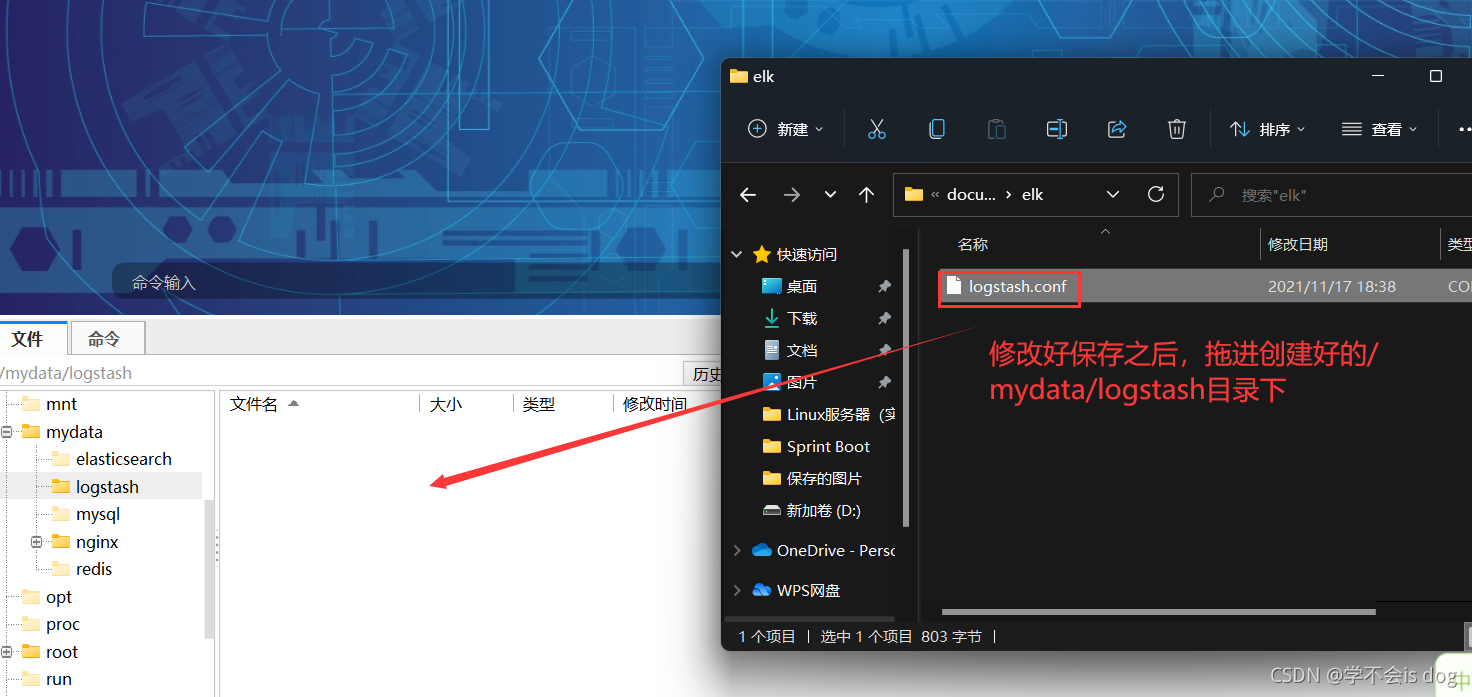1472x697 pixels.
Task: Click the Share icon in the toolbar
Action: tap(1117, 128)
